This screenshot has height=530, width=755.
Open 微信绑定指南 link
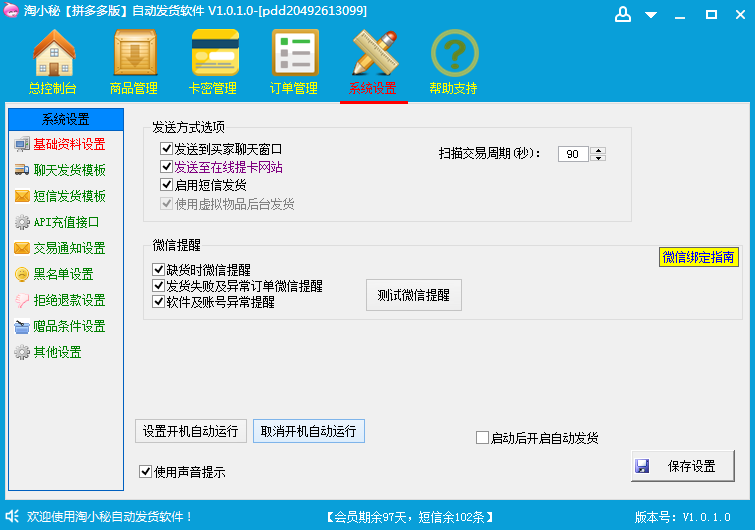point(698,258)
